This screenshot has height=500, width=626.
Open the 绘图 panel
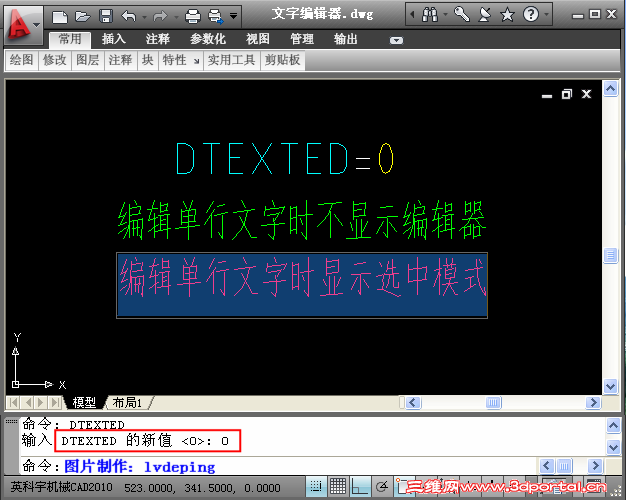[22, 60]
